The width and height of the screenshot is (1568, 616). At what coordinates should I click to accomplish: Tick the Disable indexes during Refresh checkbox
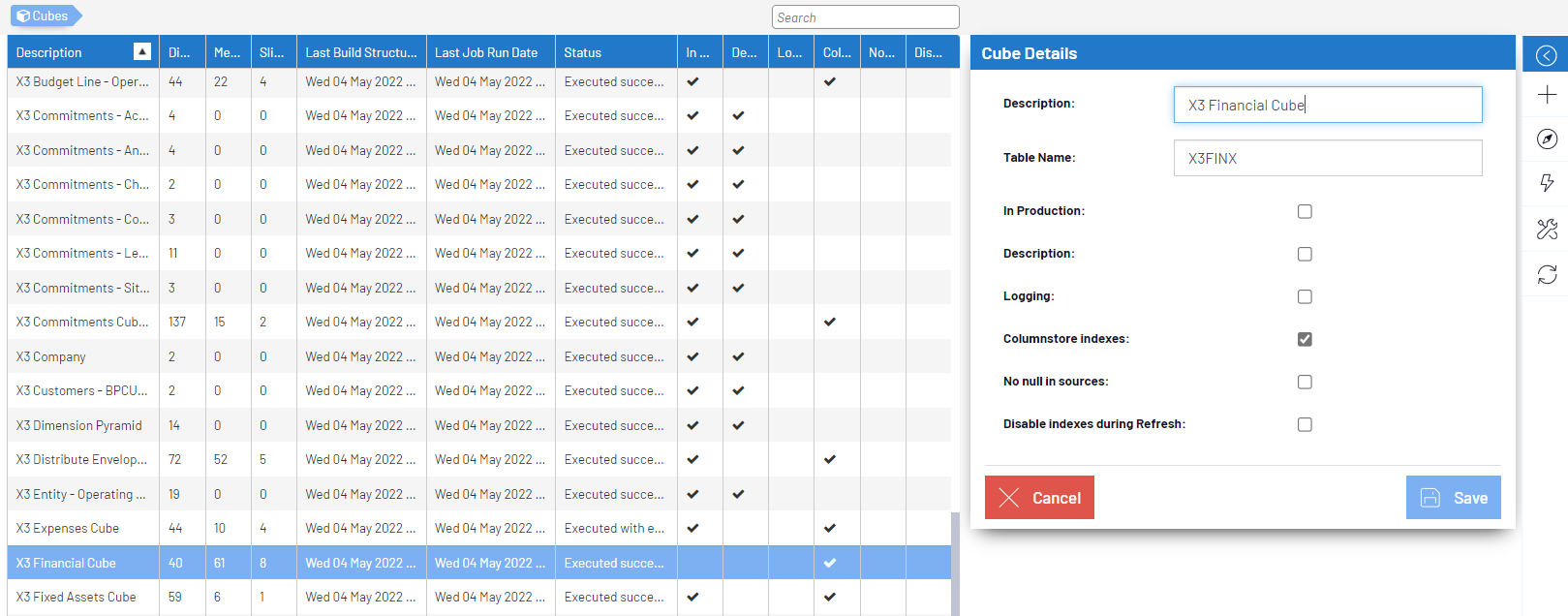(1305, 424)
